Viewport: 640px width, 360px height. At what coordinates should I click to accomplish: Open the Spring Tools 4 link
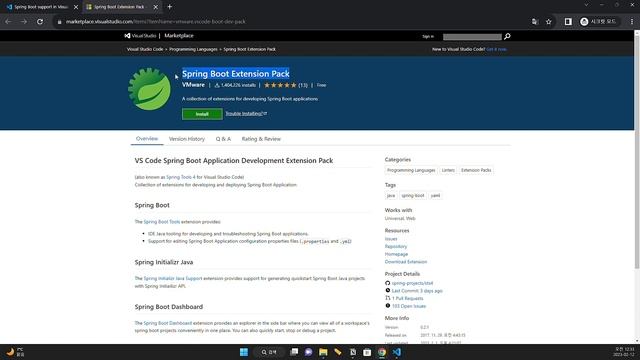pyautogui.click(x=180, y=177)
